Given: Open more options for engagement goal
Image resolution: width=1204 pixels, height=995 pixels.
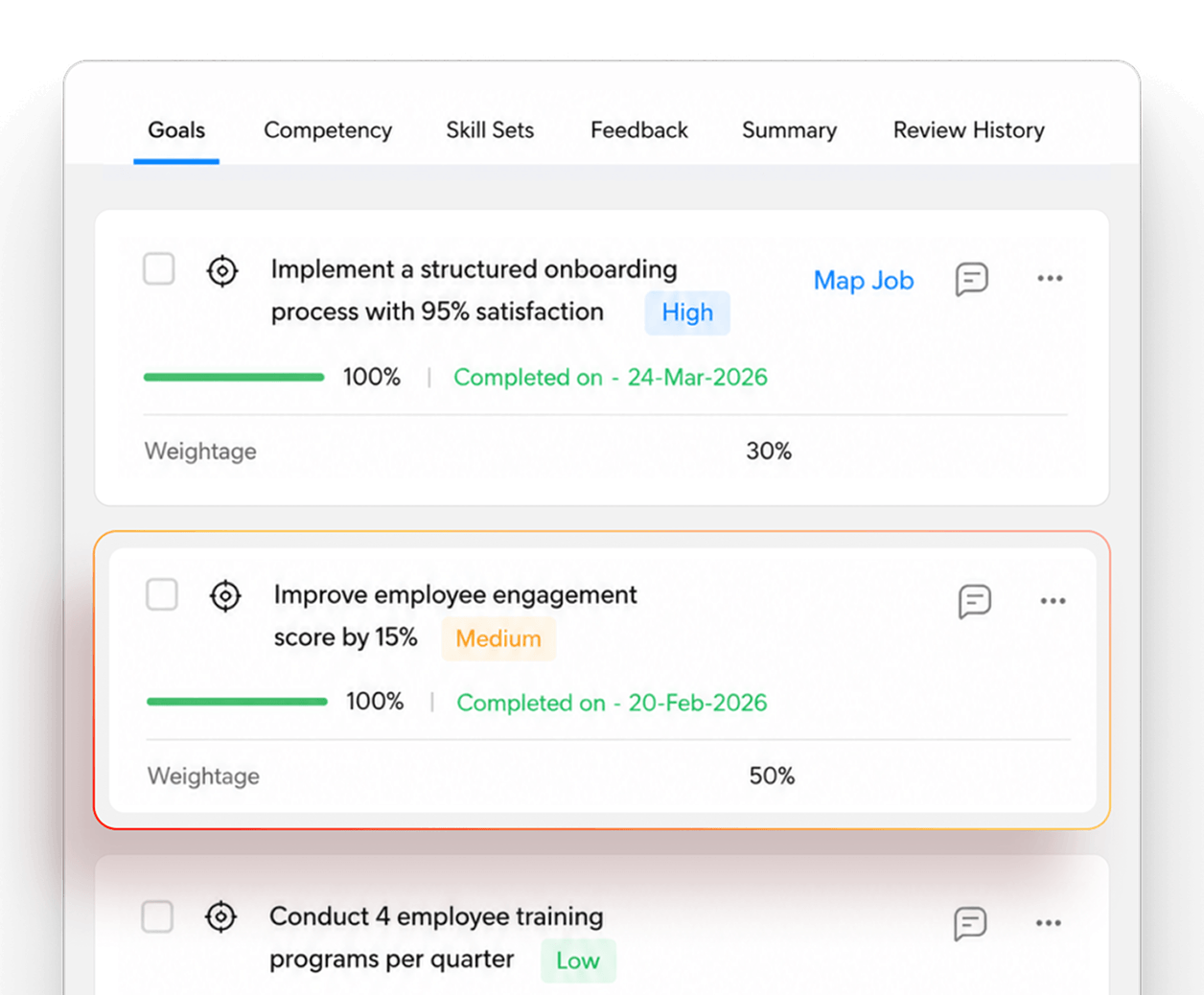Looking at the screenshot, I should coord(1053,601).
